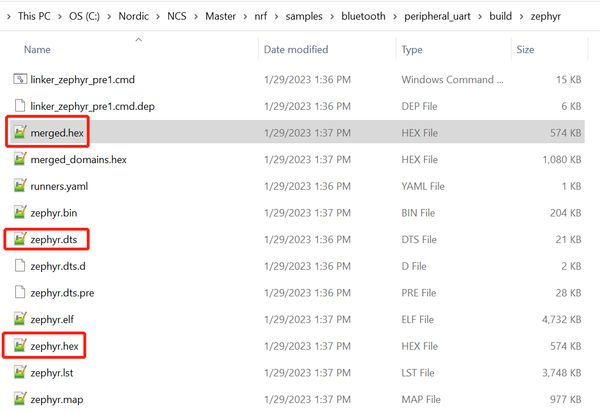This screenshot has width=600, height=413.
Task: Expand the chevron after the build breadcrumb
Action: (521, 16)
